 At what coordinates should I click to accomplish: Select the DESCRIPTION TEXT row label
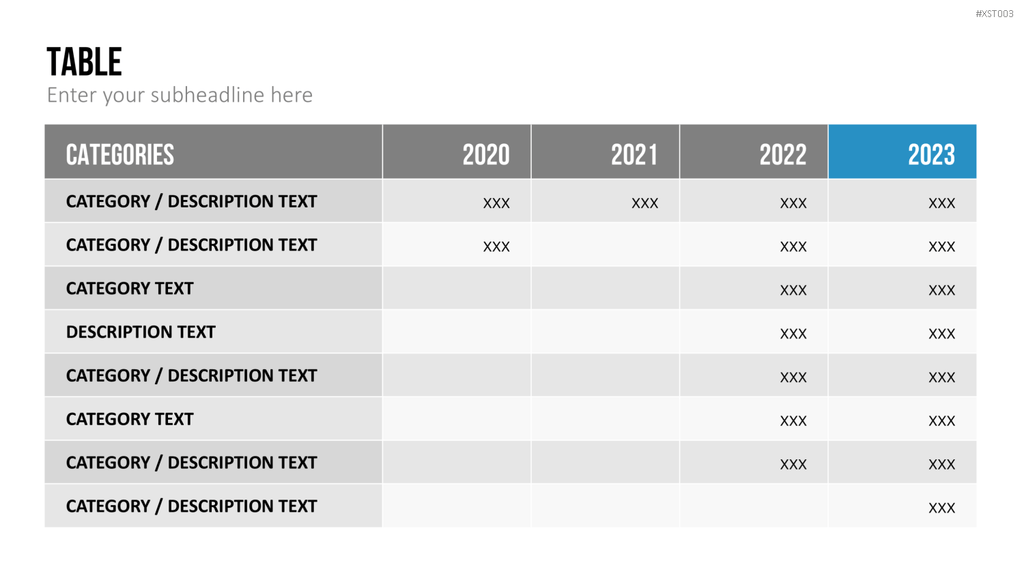[x=140, y=332]
